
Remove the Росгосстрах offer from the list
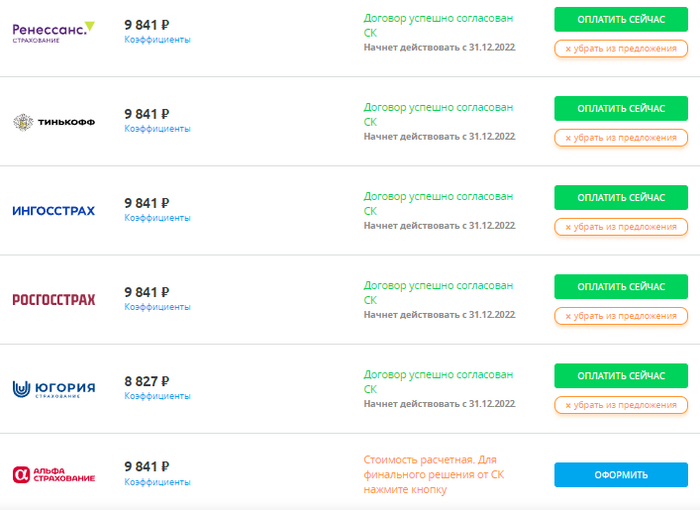[620, 316]
